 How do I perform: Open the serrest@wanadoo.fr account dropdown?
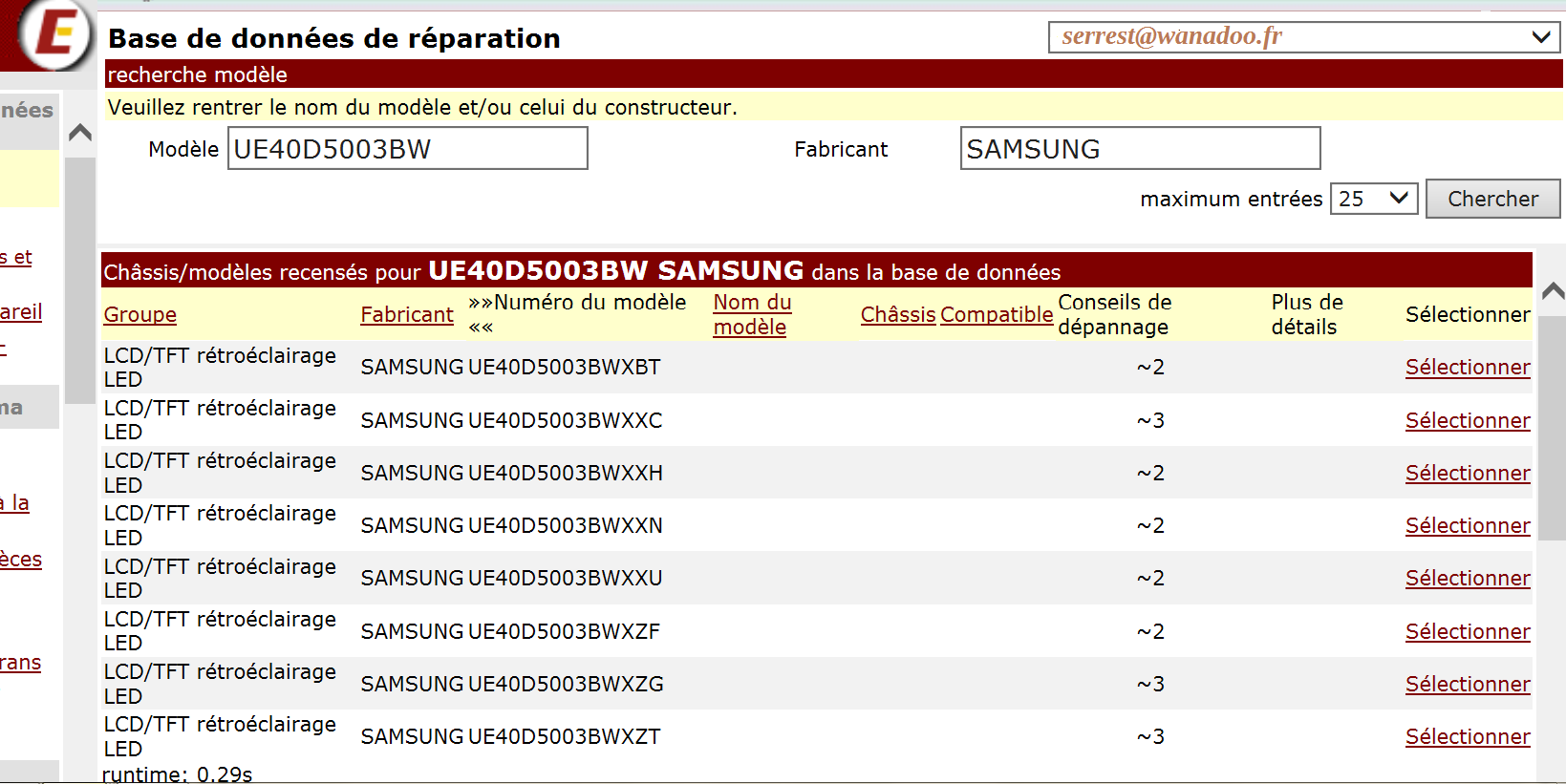[1303, 37]
